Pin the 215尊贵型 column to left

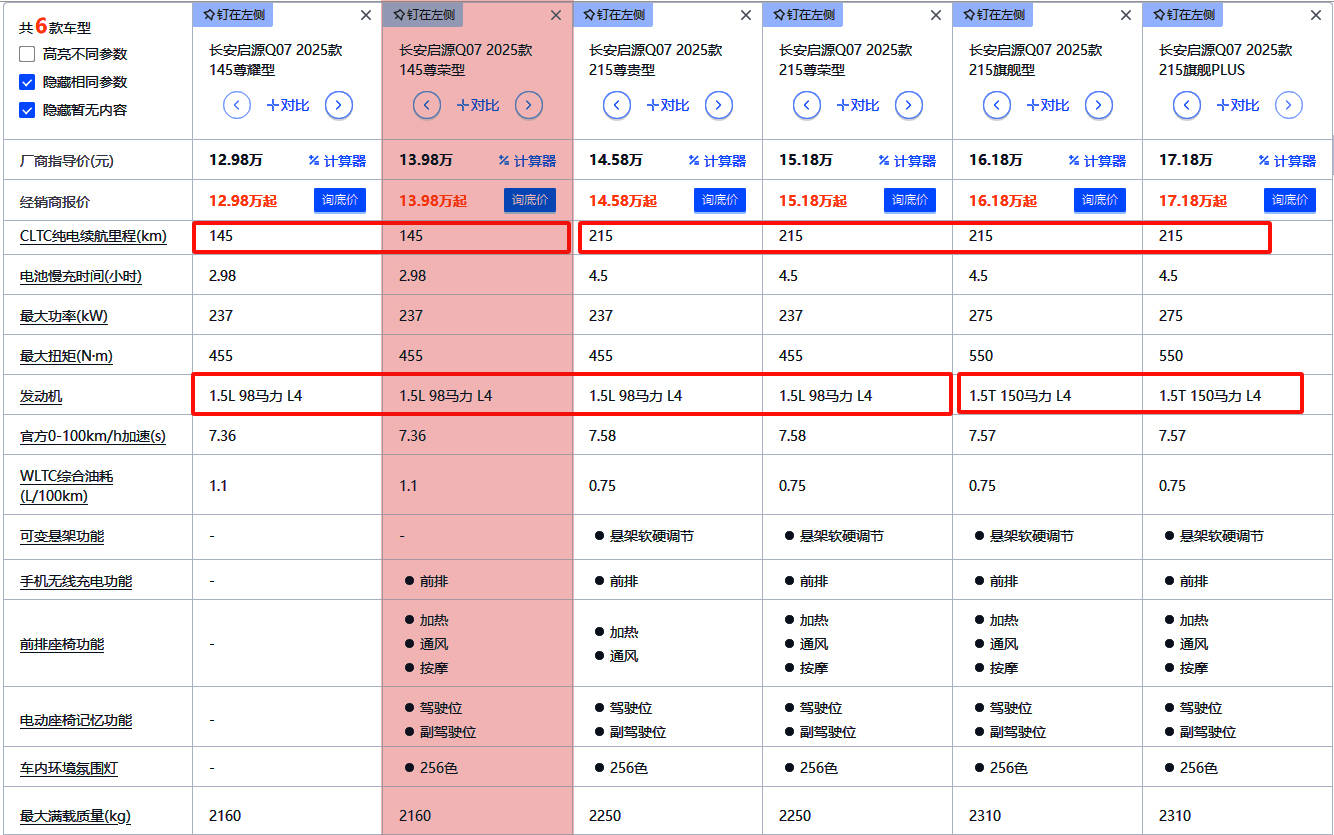[x=613, y=15]
